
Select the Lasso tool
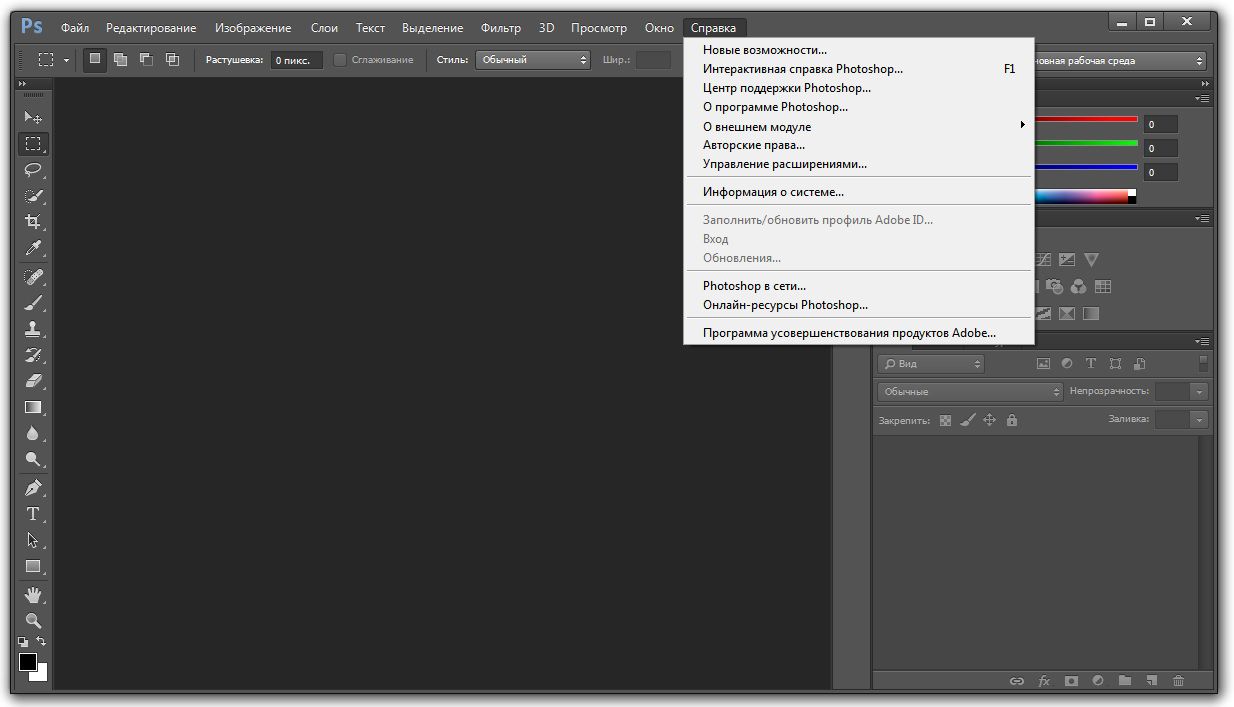coord(33,170)
